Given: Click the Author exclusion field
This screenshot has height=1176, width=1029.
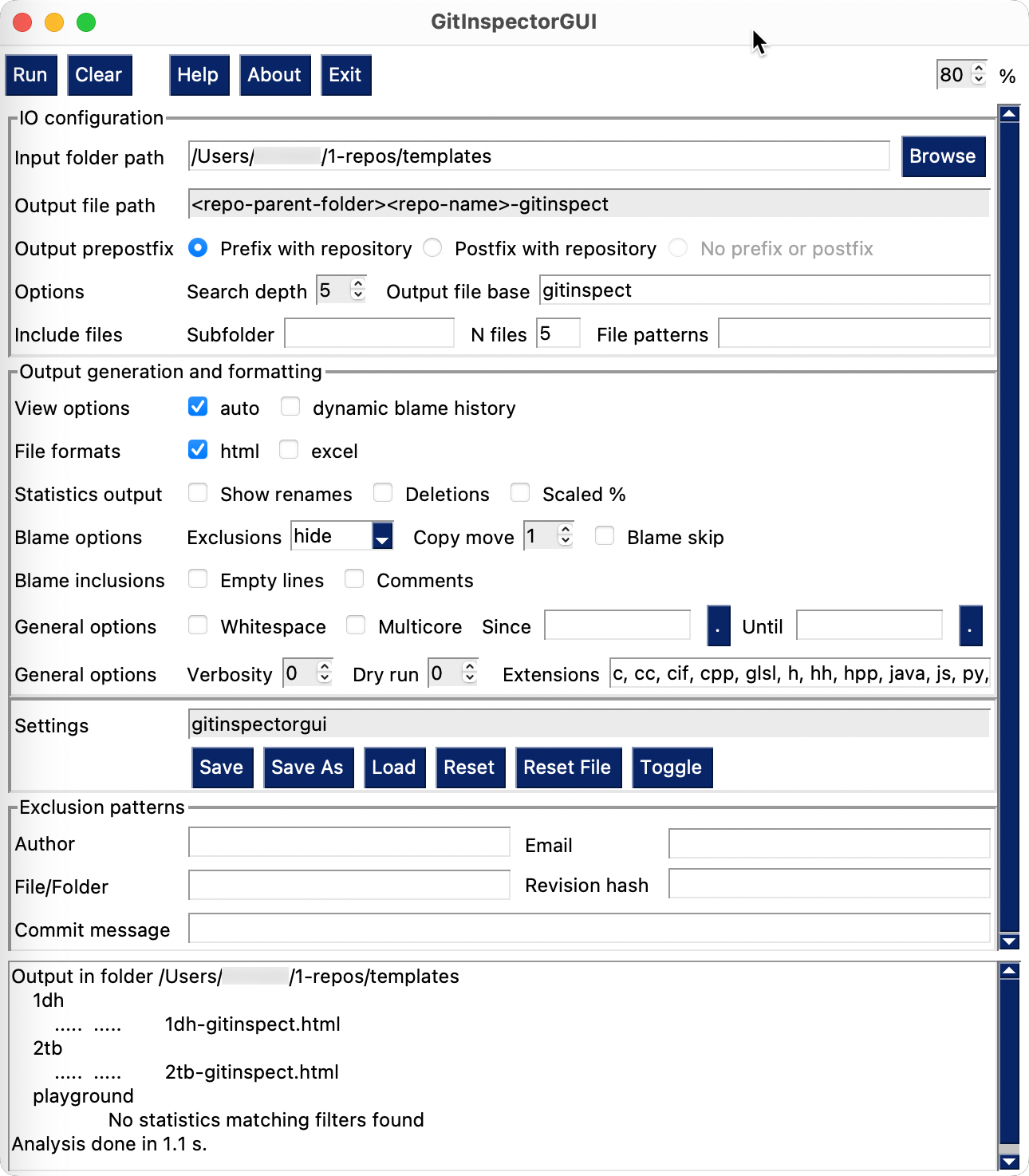Looking at the screenshot, I should pyautogui.click(x=349, y=843).
